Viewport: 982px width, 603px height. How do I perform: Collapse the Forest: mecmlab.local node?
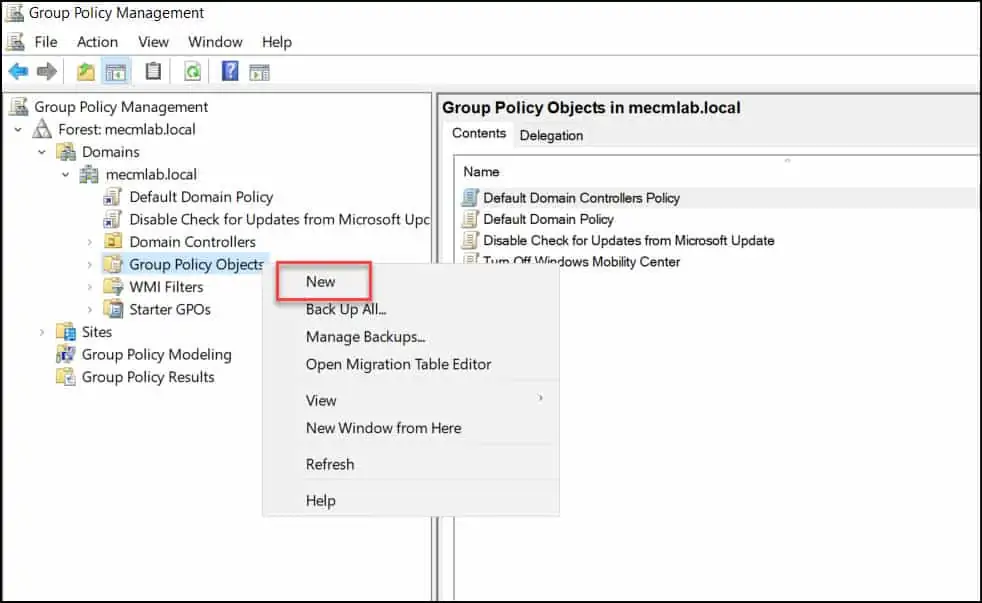(x=18, y=130)
